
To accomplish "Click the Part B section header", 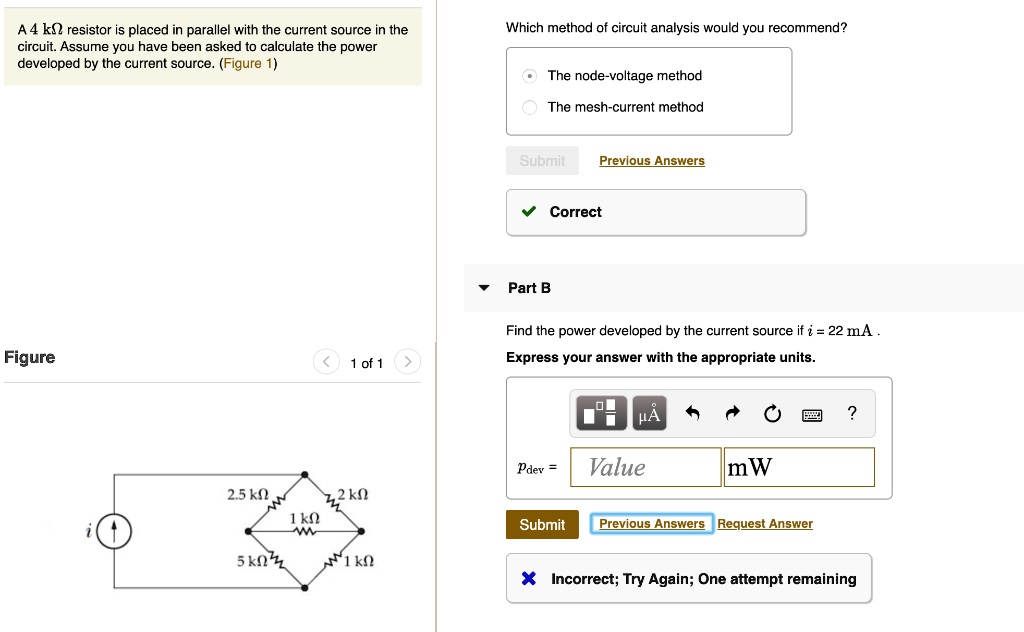I will 530,287.
